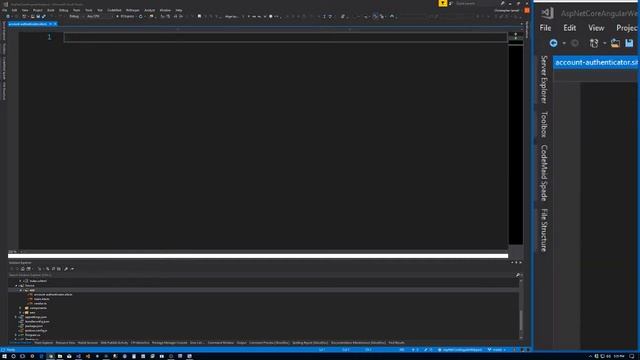This screenshot has height=360, width=640.
Task: Click Open File folder icon in magnified view
Action: [615, 43]
